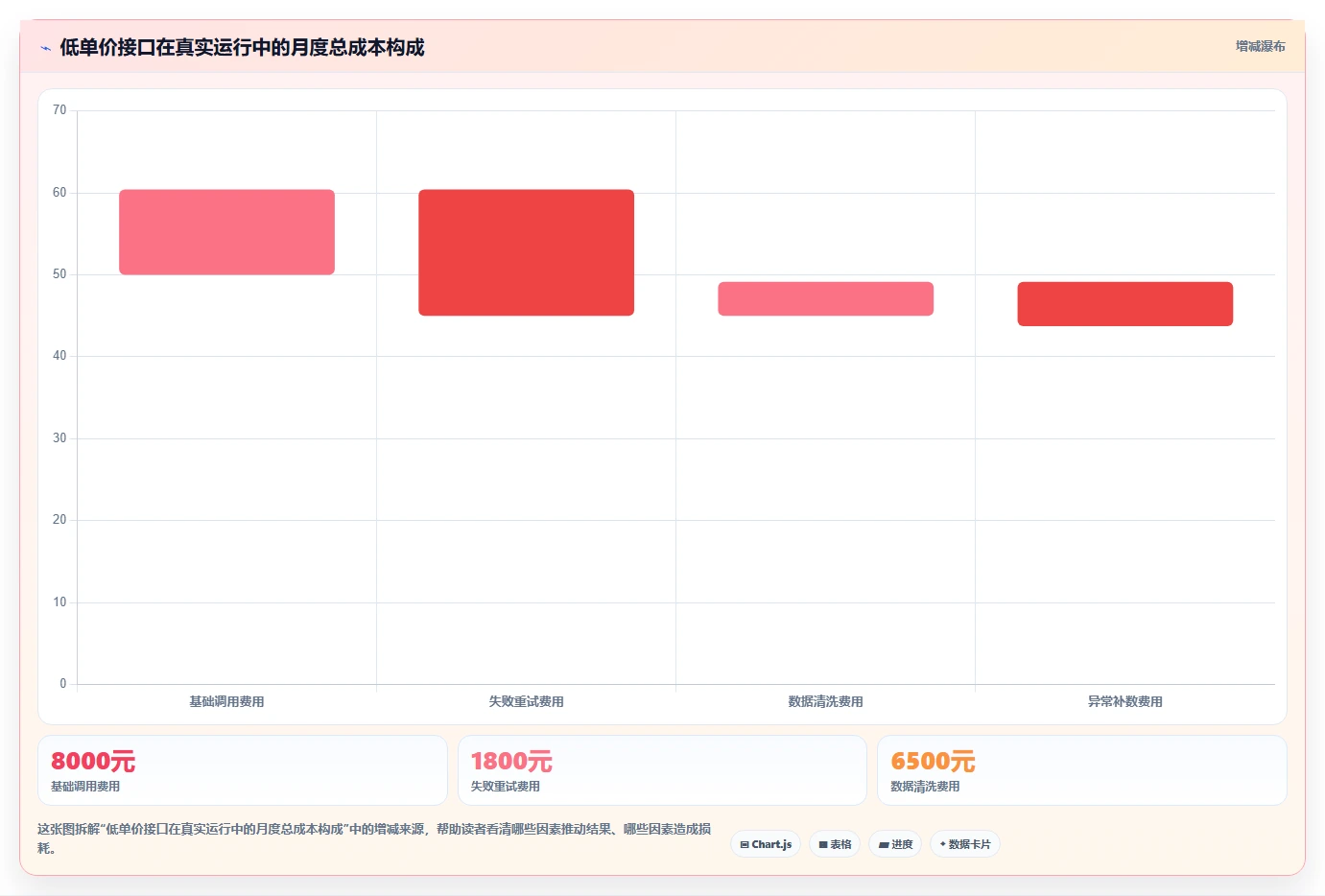1325x896 pixels.
Task: Click the 异常补数费用 x-axis label
Action: [1124, 702]
